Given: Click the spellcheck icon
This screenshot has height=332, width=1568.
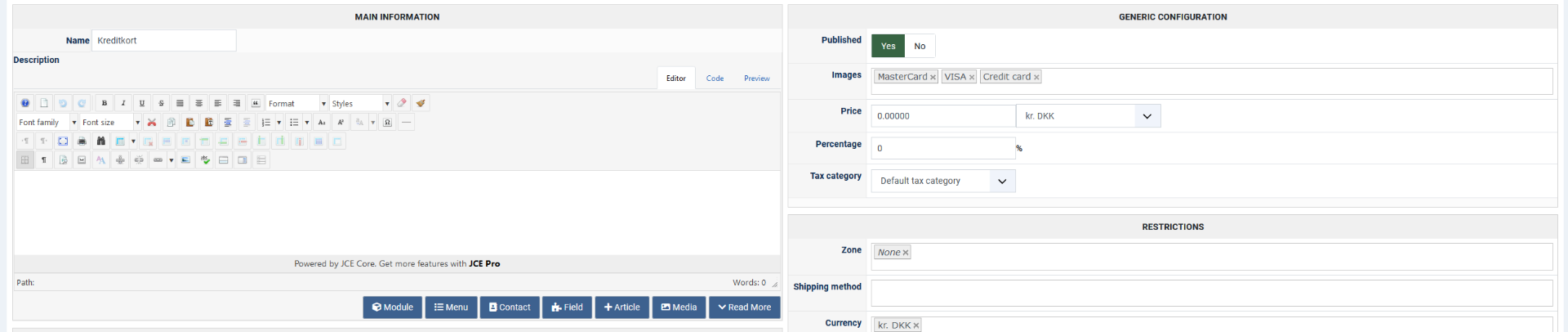Looking at the screenshot, I should 205,159.
